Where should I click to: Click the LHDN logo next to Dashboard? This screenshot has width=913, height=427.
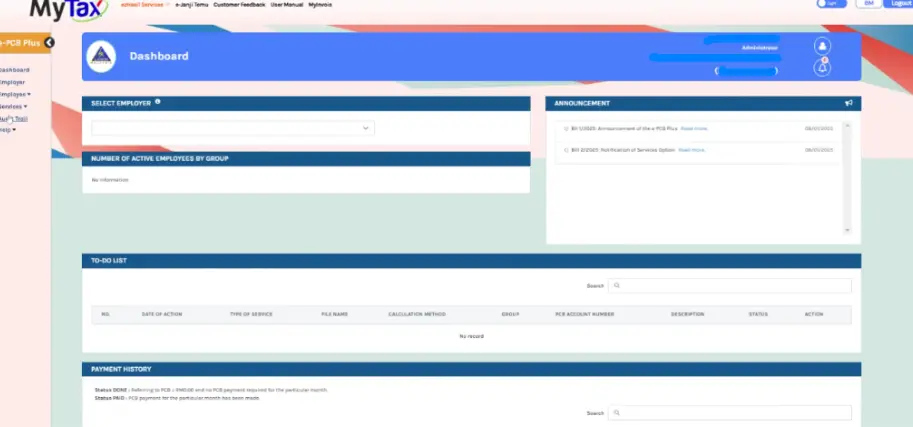[x=101, y=57]
